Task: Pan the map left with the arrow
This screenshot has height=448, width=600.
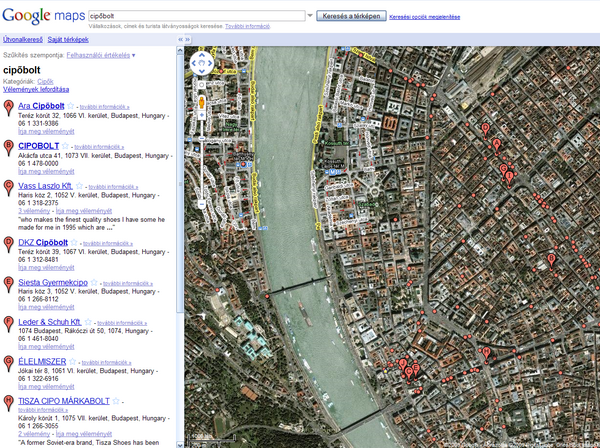Action: [194, 63]
